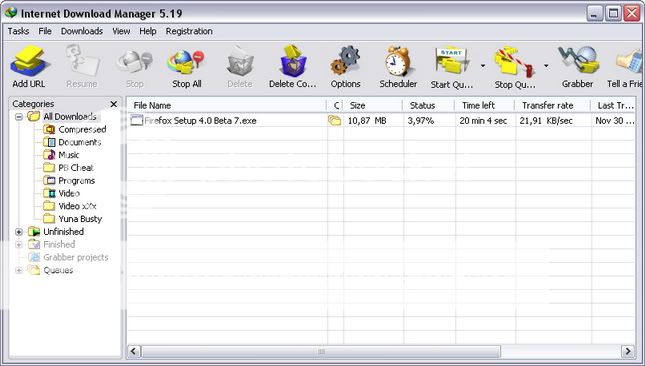Open the Grabber tool icon

pyautogui.click(x=578, y=61)
